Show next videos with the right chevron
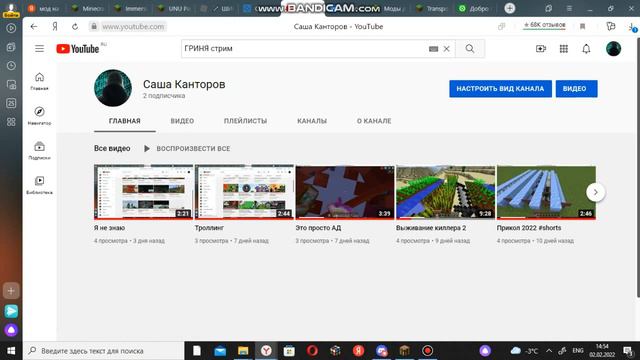The width and height of the screenshot is (640, 360). pos(596,192)
